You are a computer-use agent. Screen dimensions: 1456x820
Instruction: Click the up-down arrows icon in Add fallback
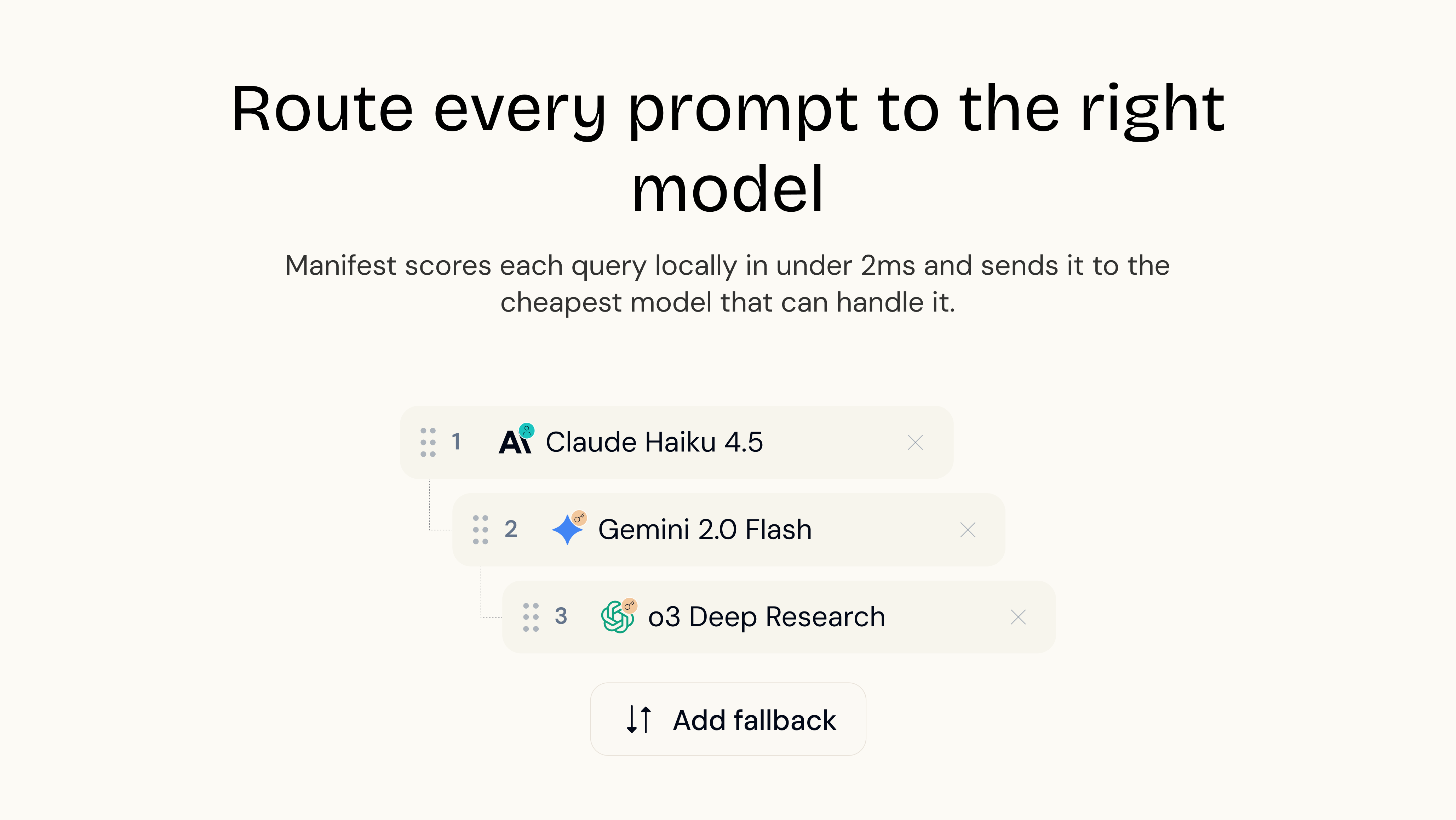coord(639,719)
